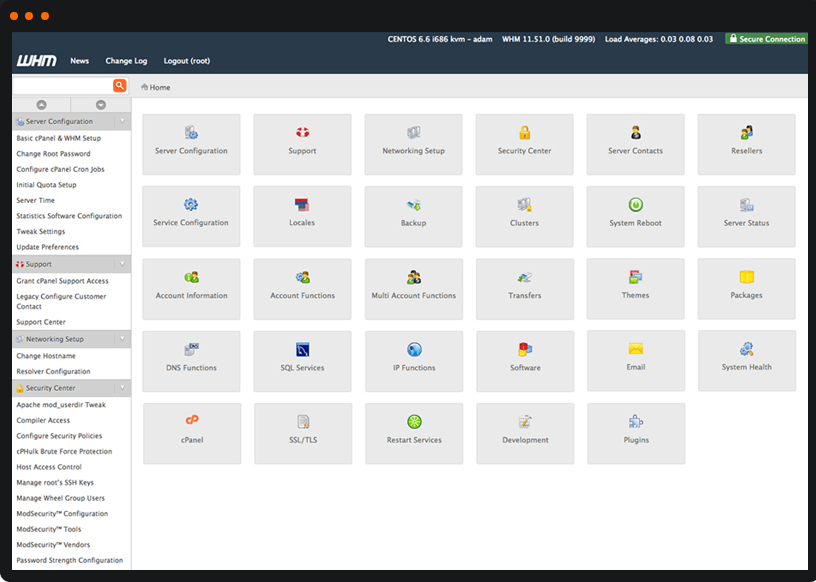Open Server Time in sidebar
816x582 pixels.
tap(35, 200)
